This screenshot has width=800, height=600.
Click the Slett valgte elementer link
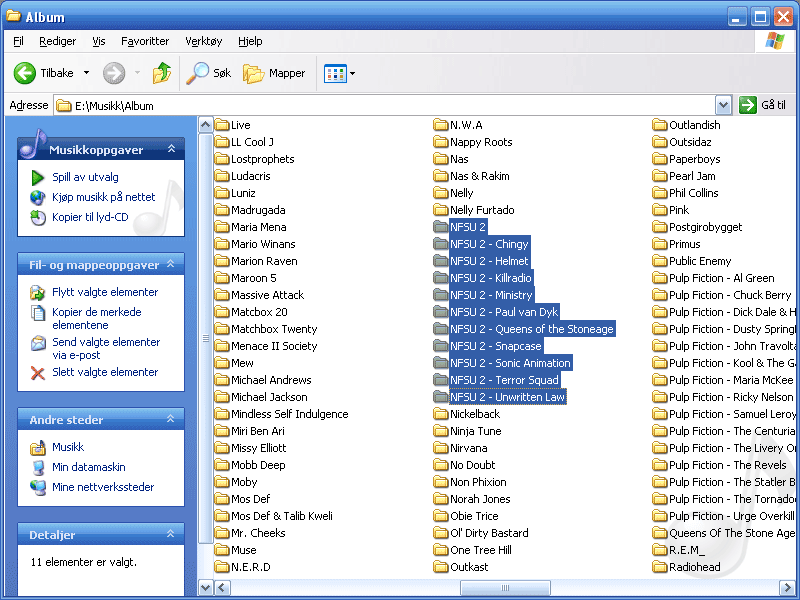coord(105,372)
